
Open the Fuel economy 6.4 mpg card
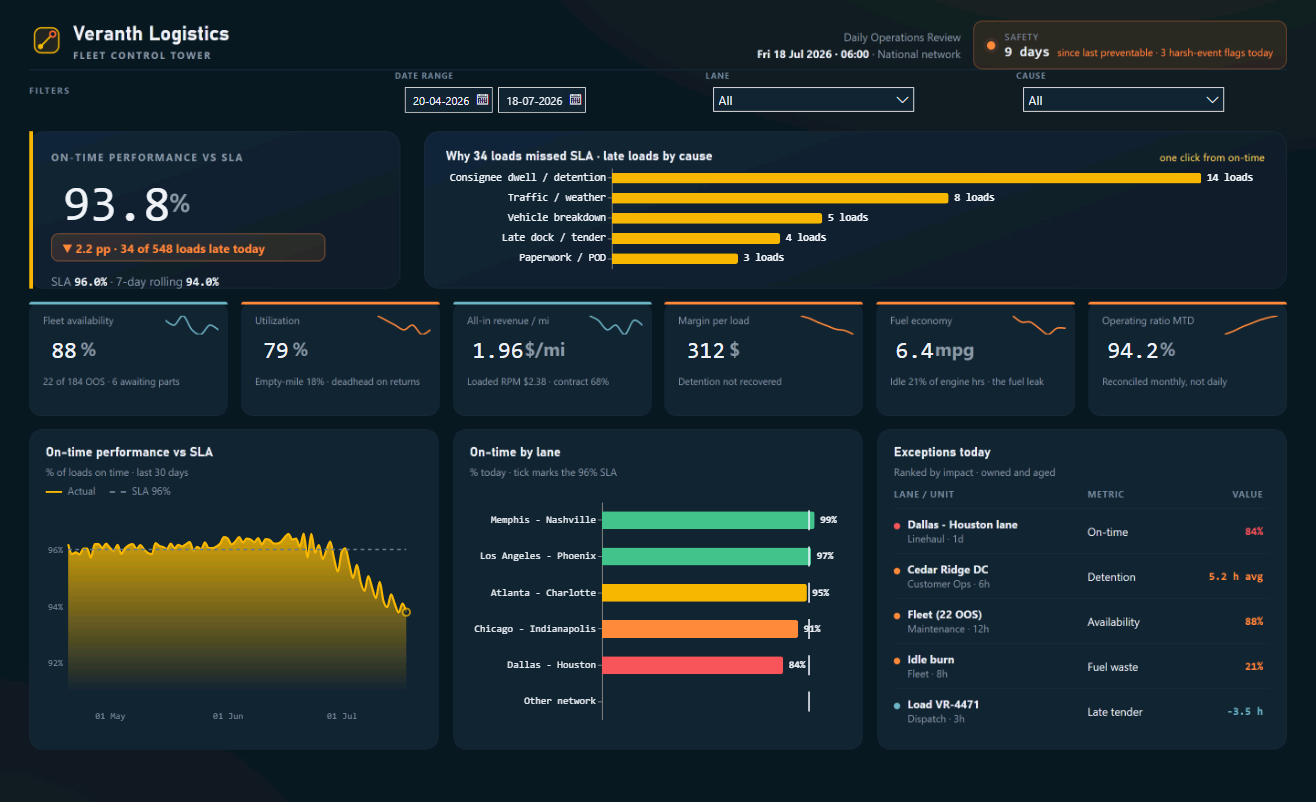click(x=976, y=358)
